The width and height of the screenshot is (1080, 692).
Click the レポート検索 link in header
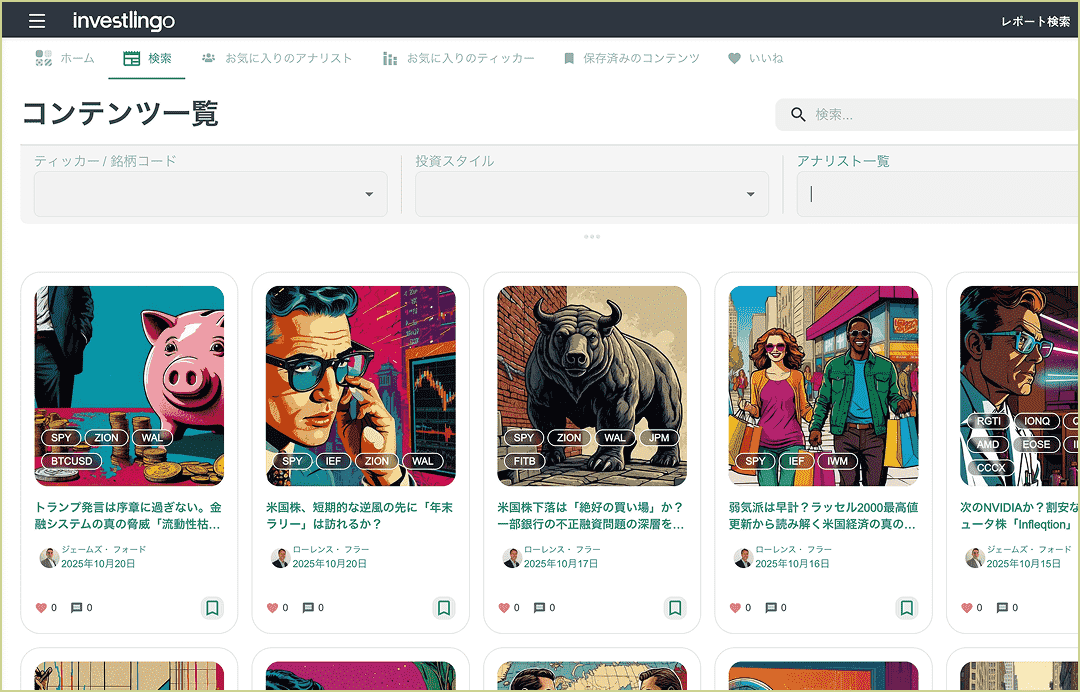click(1035, 22)
